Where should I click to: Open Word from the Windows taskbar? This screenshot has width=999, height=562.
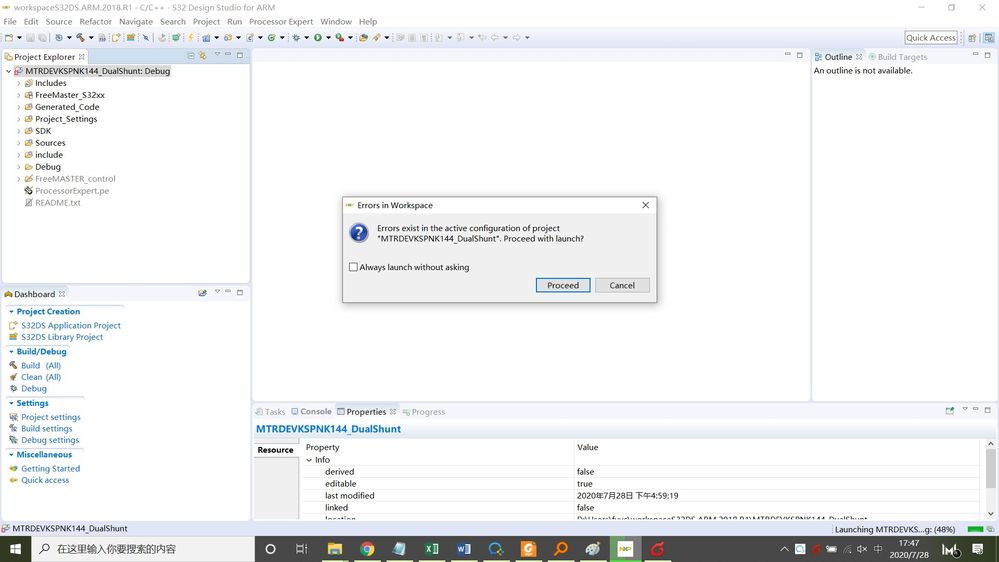pyautogui.click(x=463, y=549)
